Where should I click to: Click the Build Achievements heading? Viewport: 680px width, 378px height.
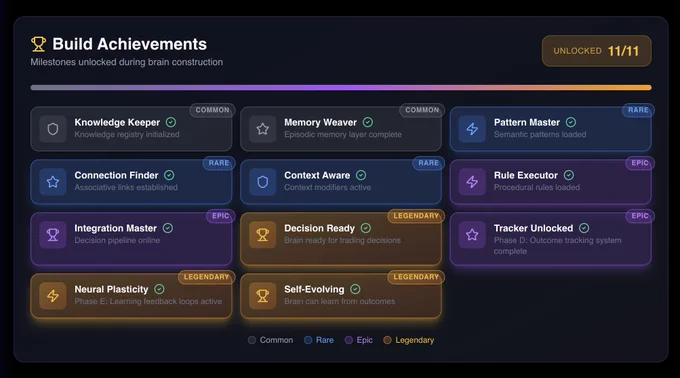(130, 44)
